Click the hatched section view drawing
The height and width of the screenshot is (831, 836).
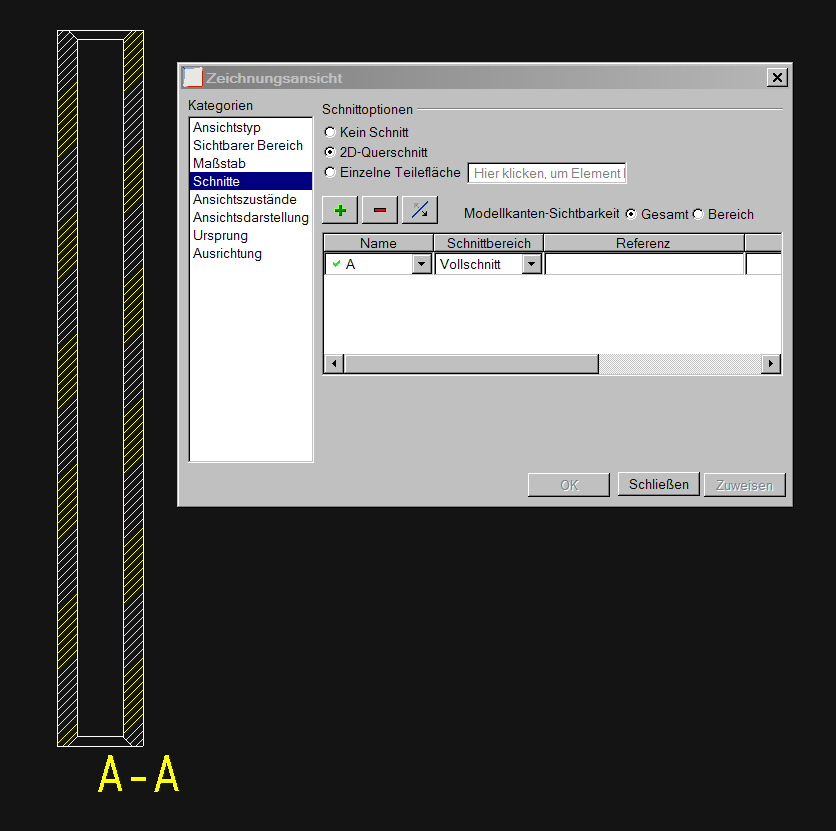coord(100,389)
